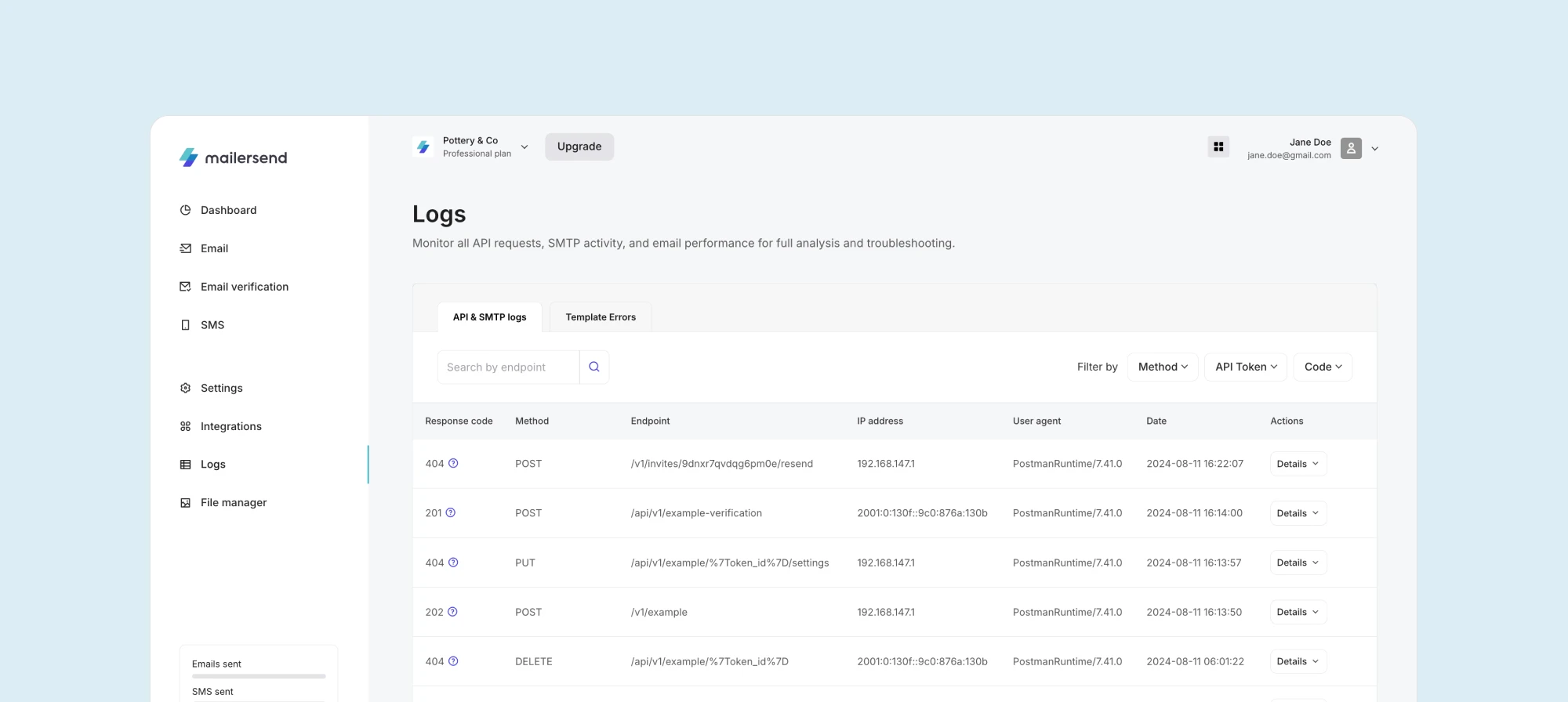Image resolution: width=1568 pixels, height=702 pixels.
Task: Switch to the Template Errors tab
Action: coord(601,317)
